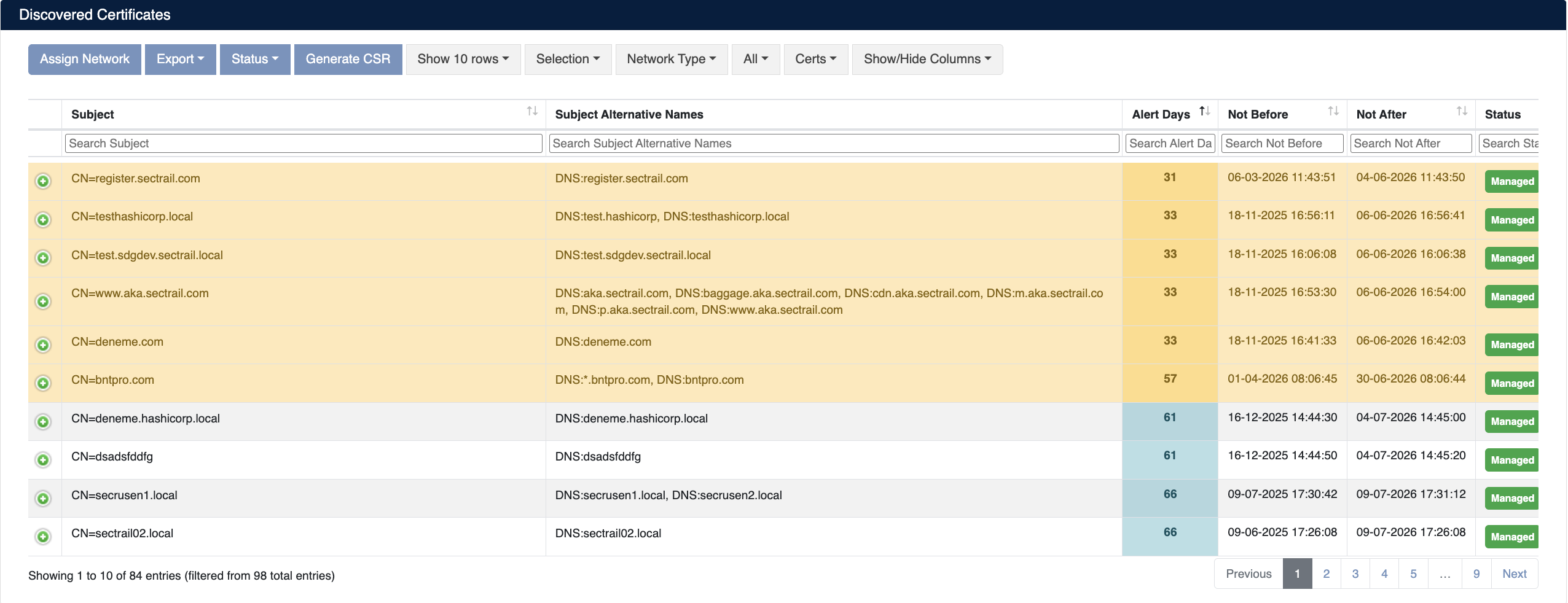This screenshot has height=603, width=1568.
Task: Focus the Search Subject Alternative Names field
Action: point(834,143)
